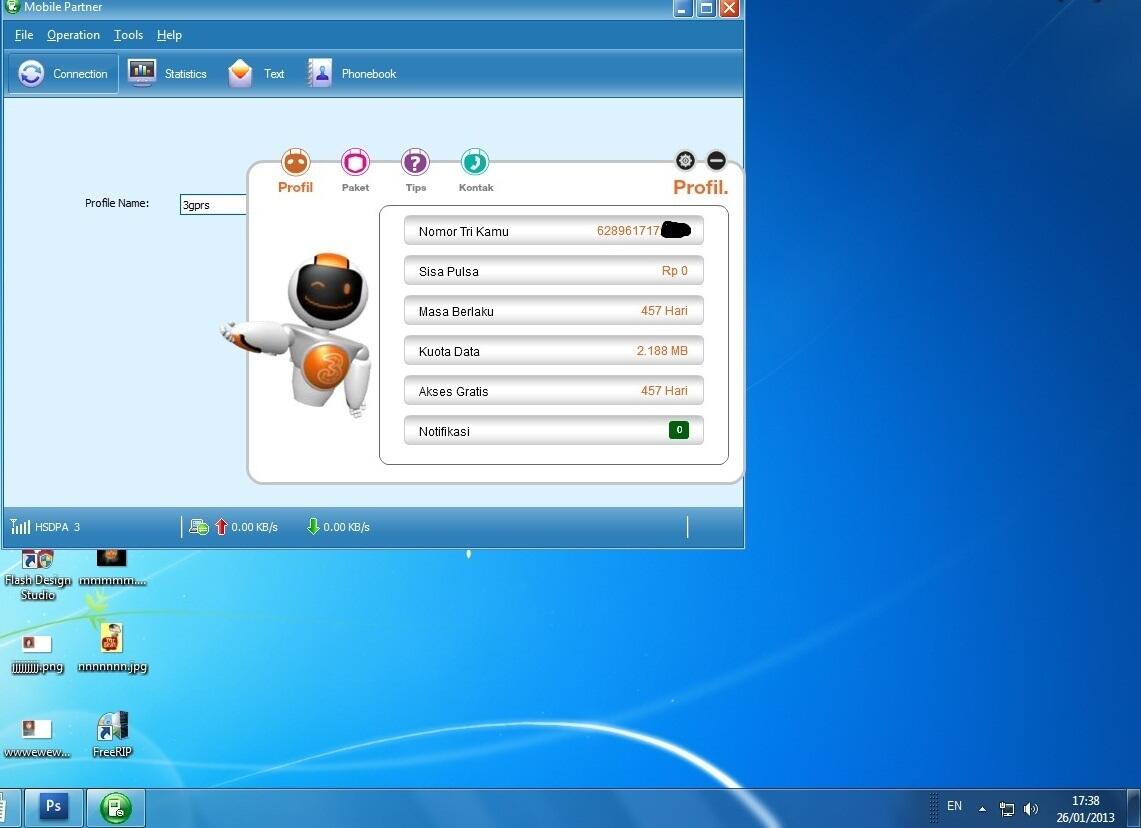Click the Profile Name field showing 3gprs
The width and height of the screenshot is (1141, 828).
(213, 204)
